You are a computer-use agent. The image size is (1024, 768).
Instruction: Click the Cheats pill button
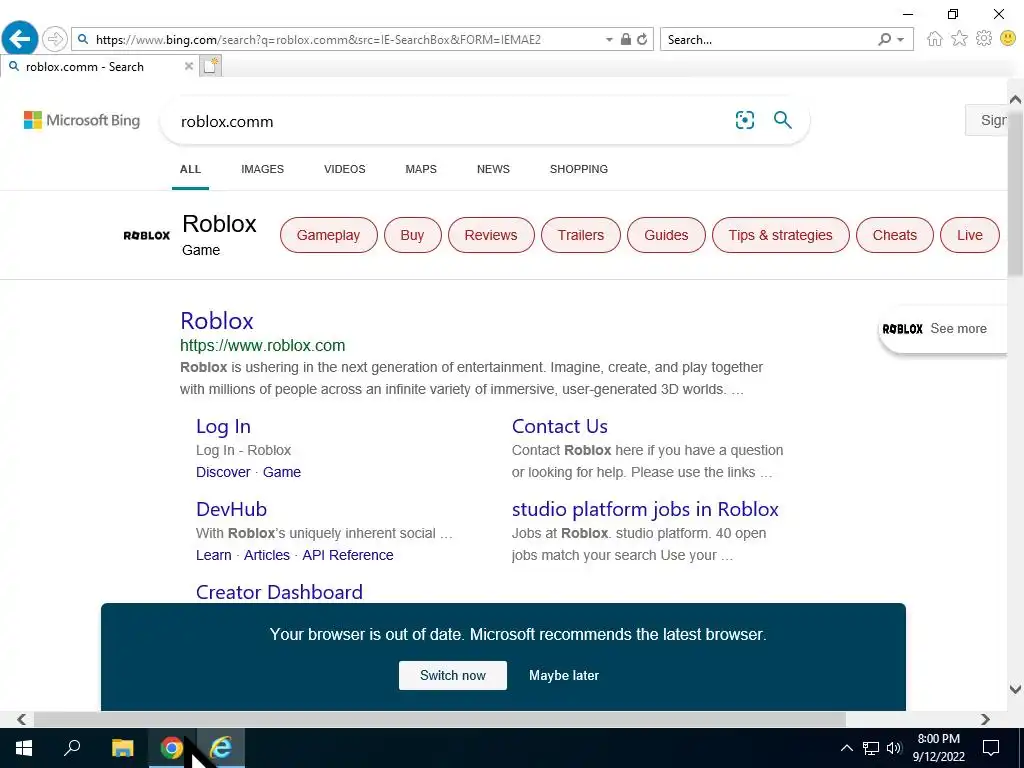[895, 235]
